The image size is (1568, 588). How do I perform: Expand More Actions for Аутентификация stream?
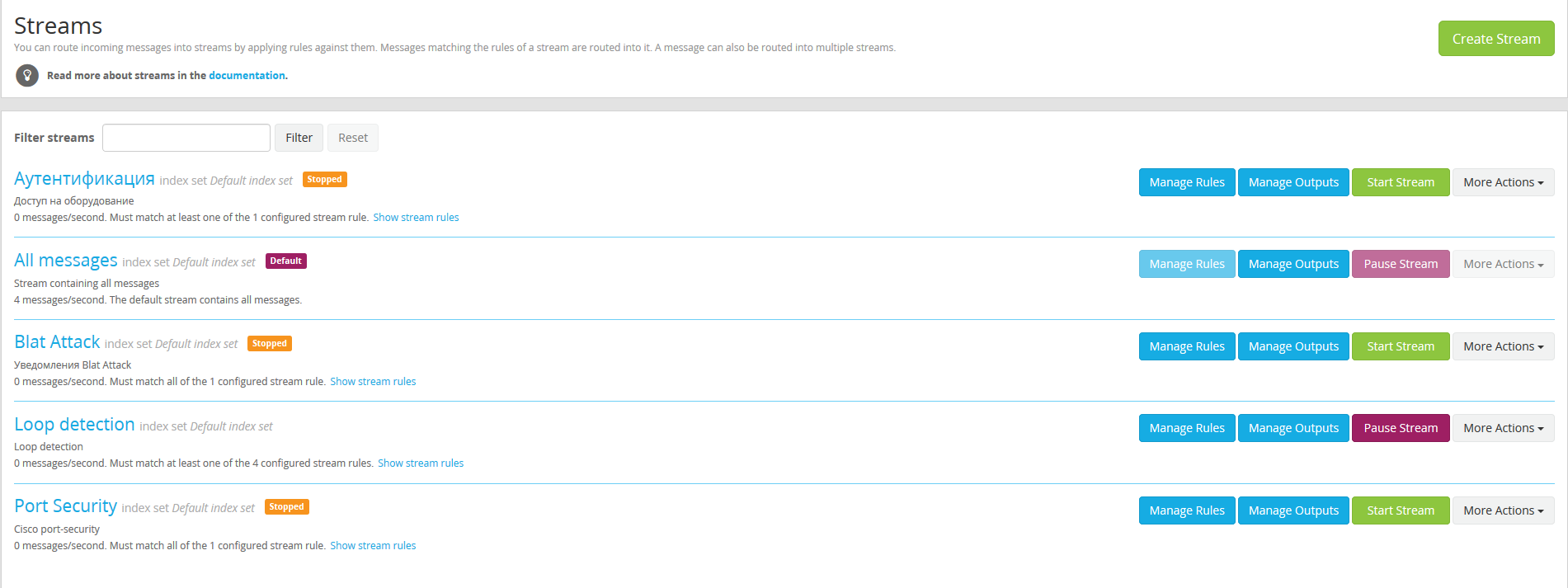tap(1503, 182)
